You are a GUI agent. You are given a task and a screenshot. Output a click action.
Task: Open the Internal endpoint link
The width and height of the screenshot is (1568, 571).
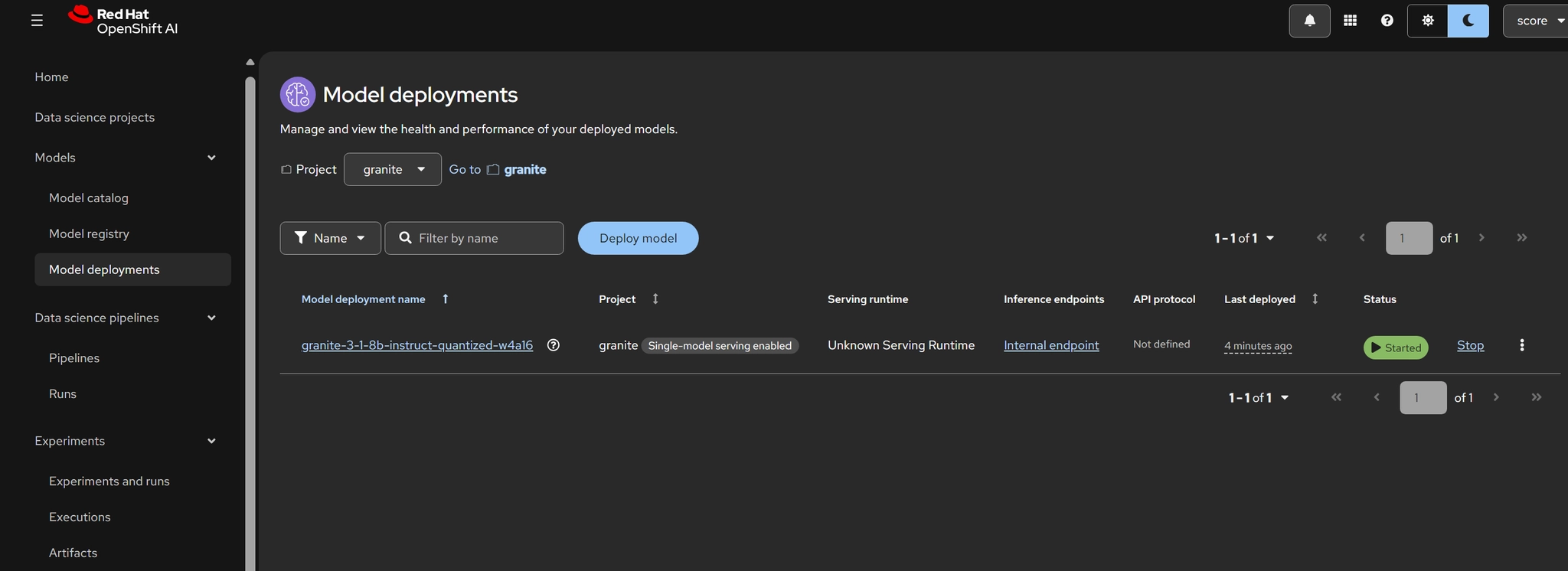(x=1051, y=345)
